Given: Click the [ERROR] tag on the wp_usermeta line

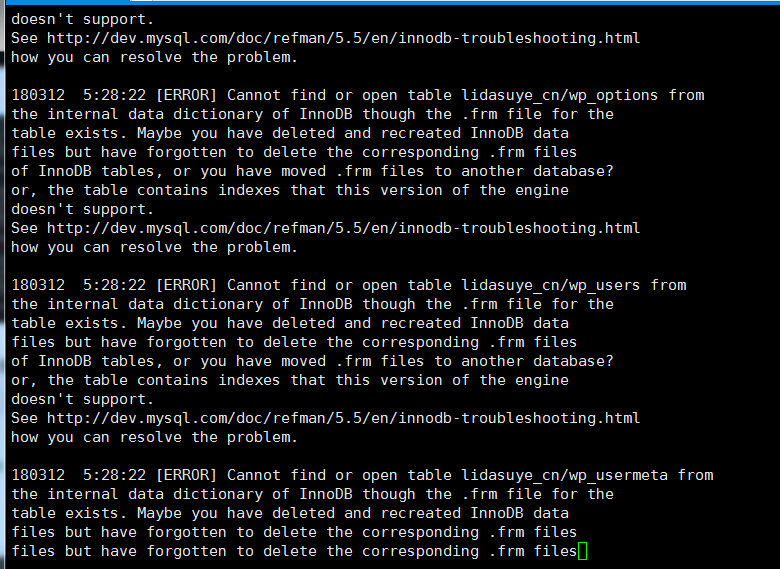Looking at the screenshot, I should coord(187,475).
